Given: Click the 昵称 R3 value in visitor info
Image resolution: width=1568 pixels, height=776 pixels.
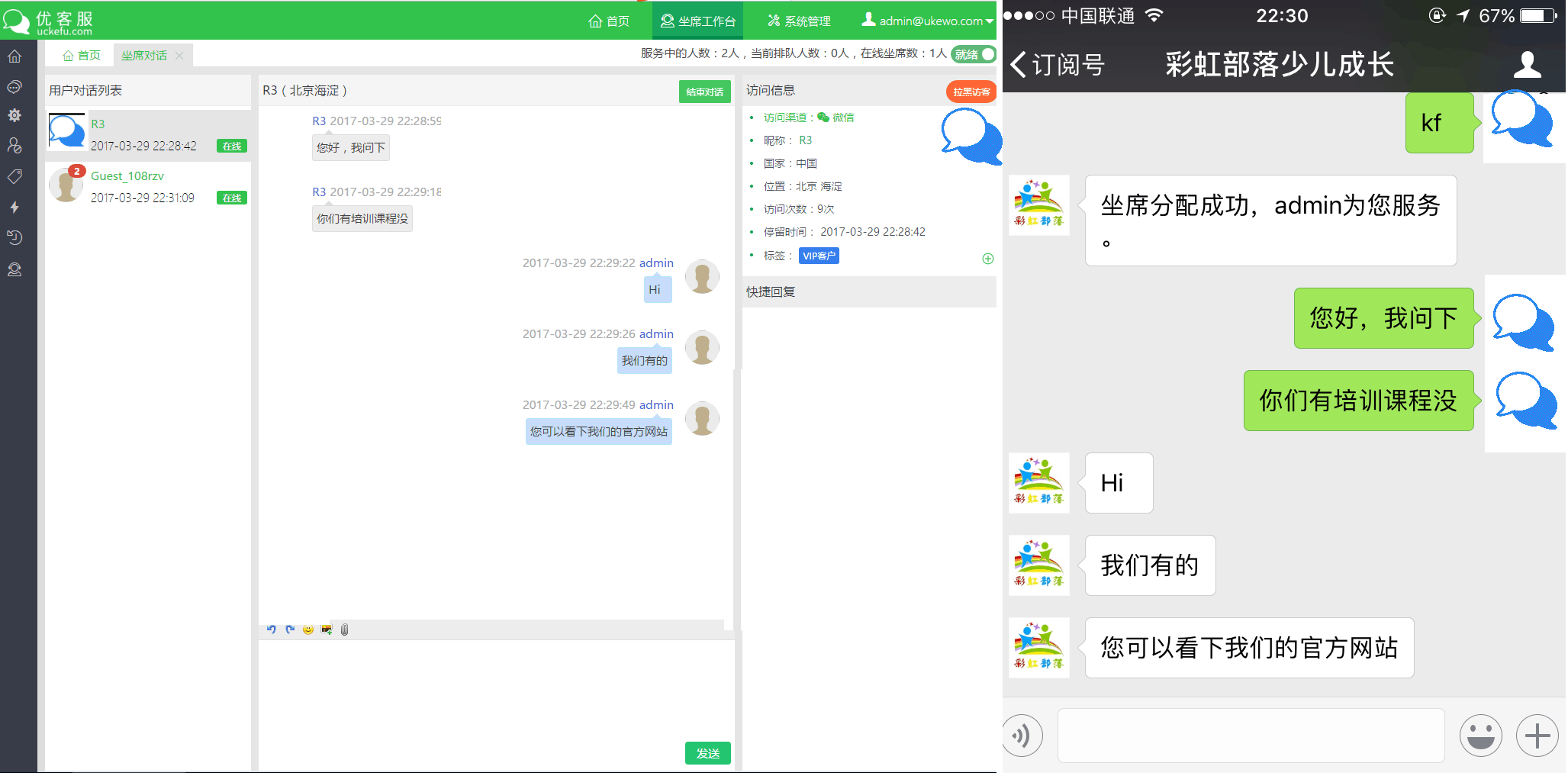Looking at the screenshot, I should tap(805, 140).
